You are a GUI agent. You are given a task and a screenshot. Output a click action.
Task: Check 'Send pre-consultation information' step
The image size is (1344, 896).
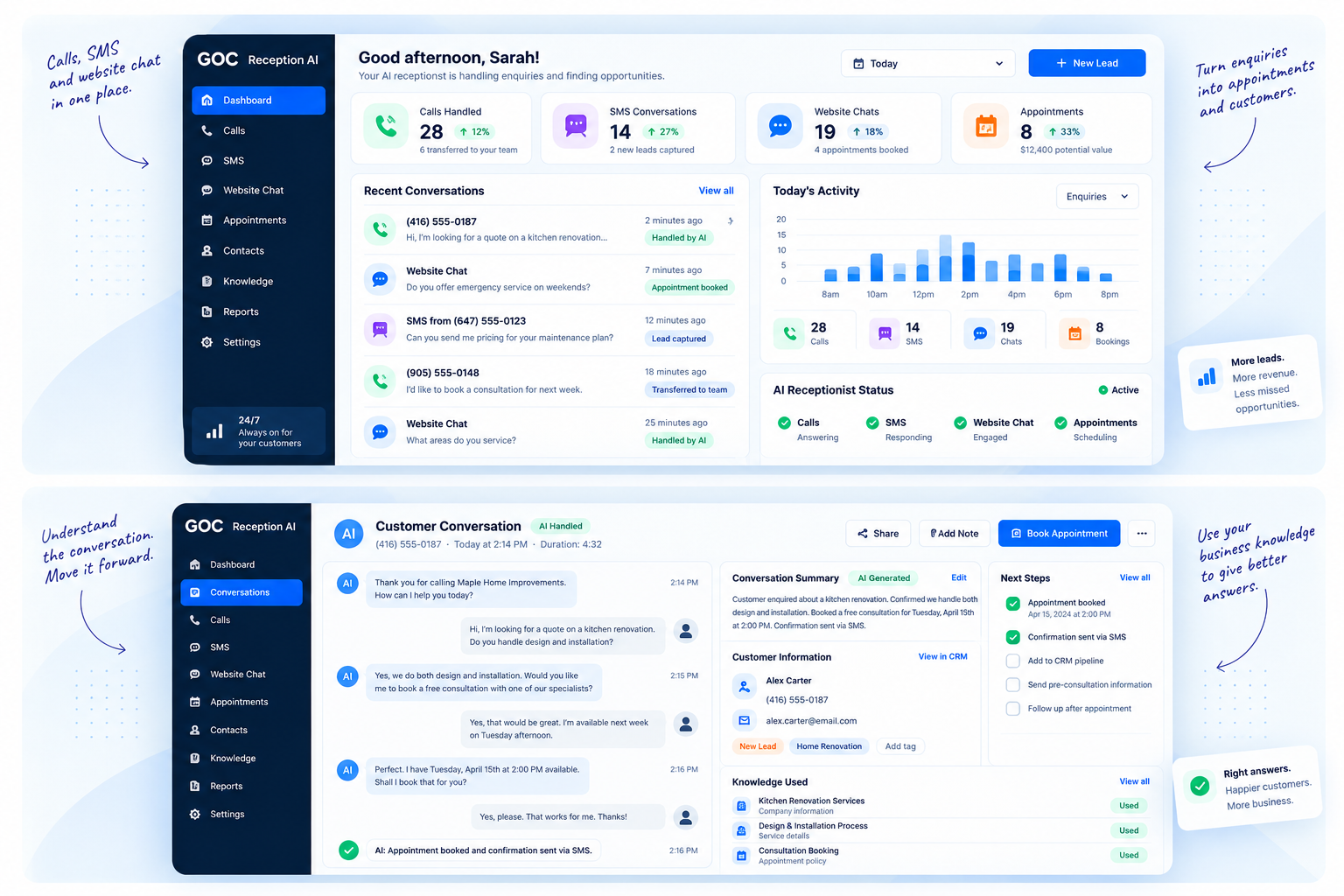1012,684
